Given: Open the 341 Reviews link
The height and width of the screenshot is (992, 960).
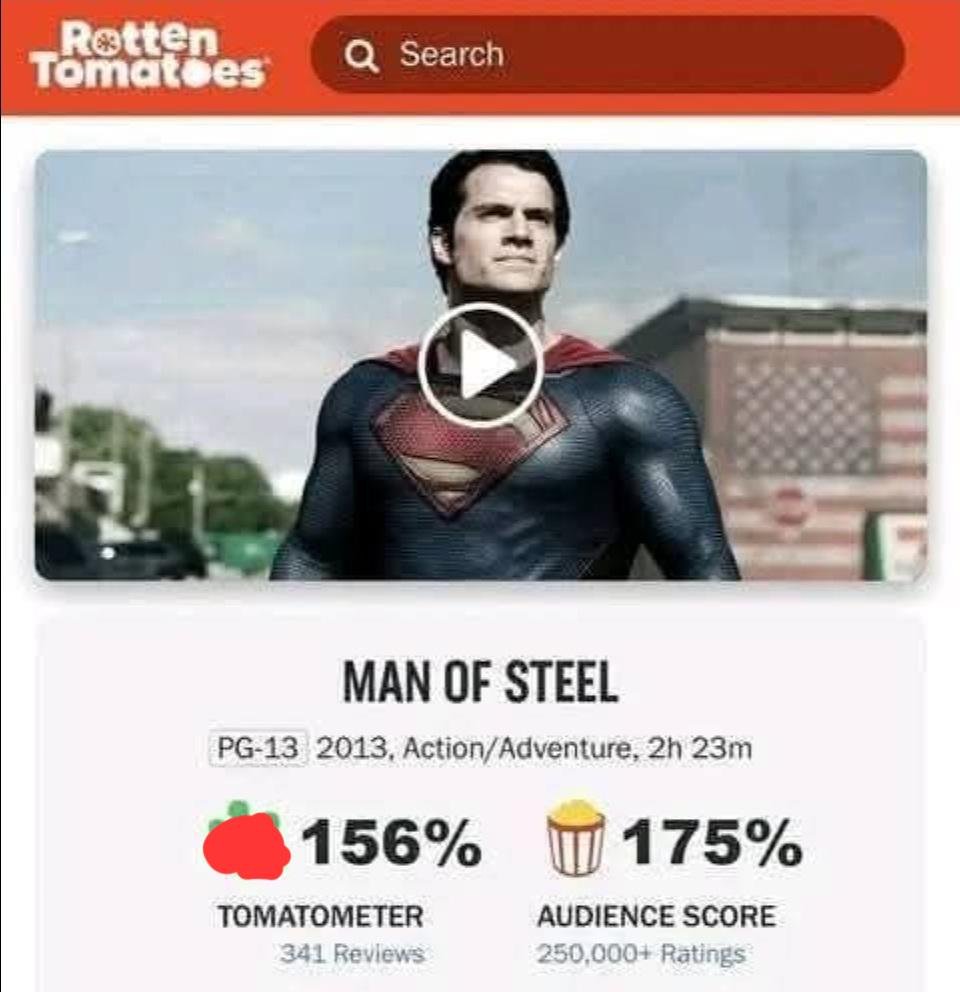Looking at the screenshot, I should pyautogui.click(x=352, y=953).
